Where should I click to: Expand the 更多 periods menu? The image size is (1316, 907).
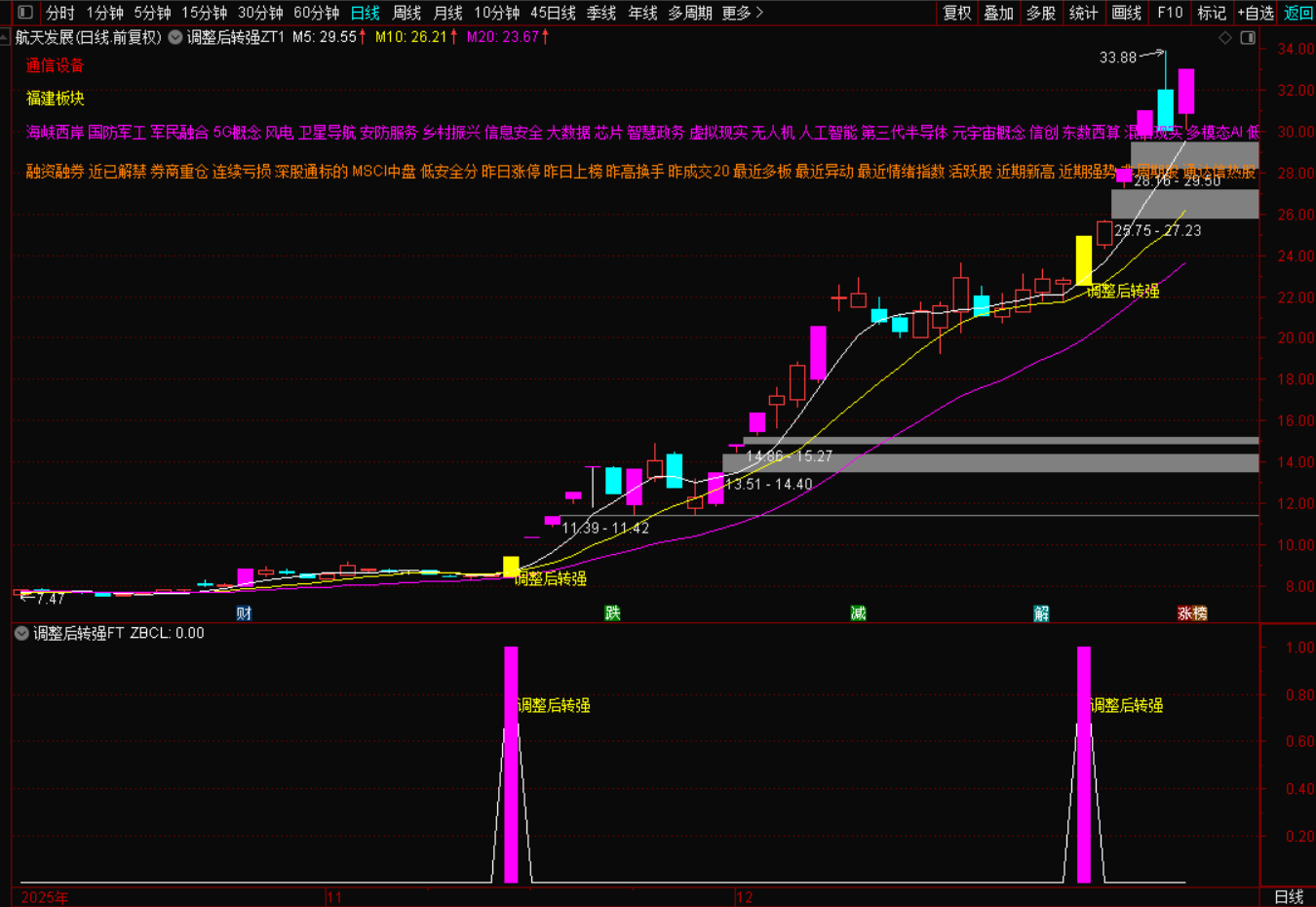tap(742, 13)
